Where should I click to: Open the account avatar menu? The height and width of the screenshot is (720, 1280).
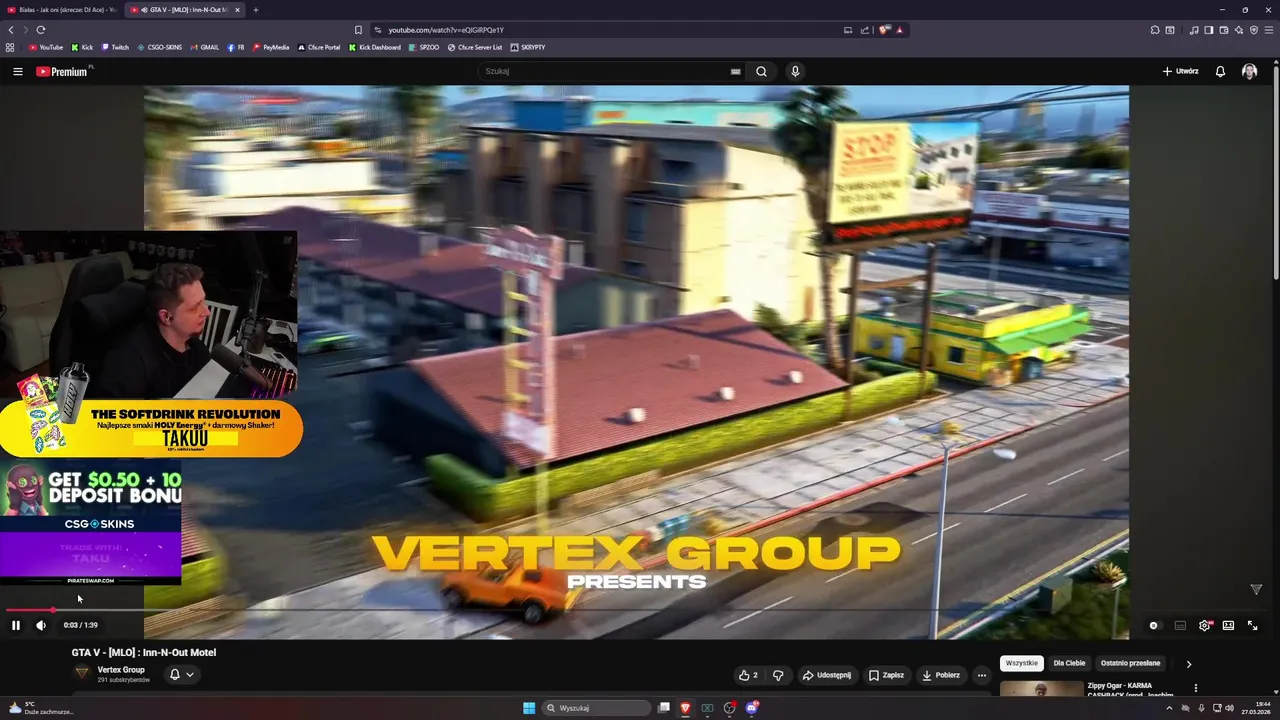tap(1249, 71)
